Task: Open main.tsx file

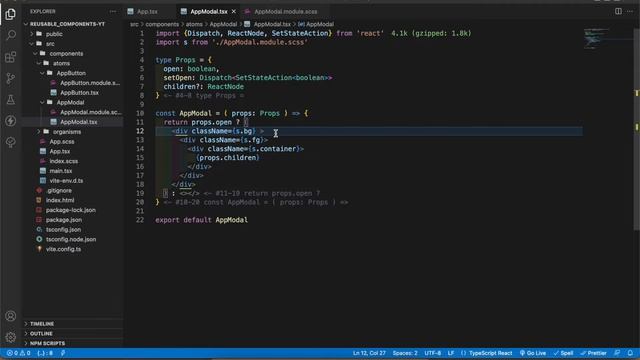Action: 60,171
